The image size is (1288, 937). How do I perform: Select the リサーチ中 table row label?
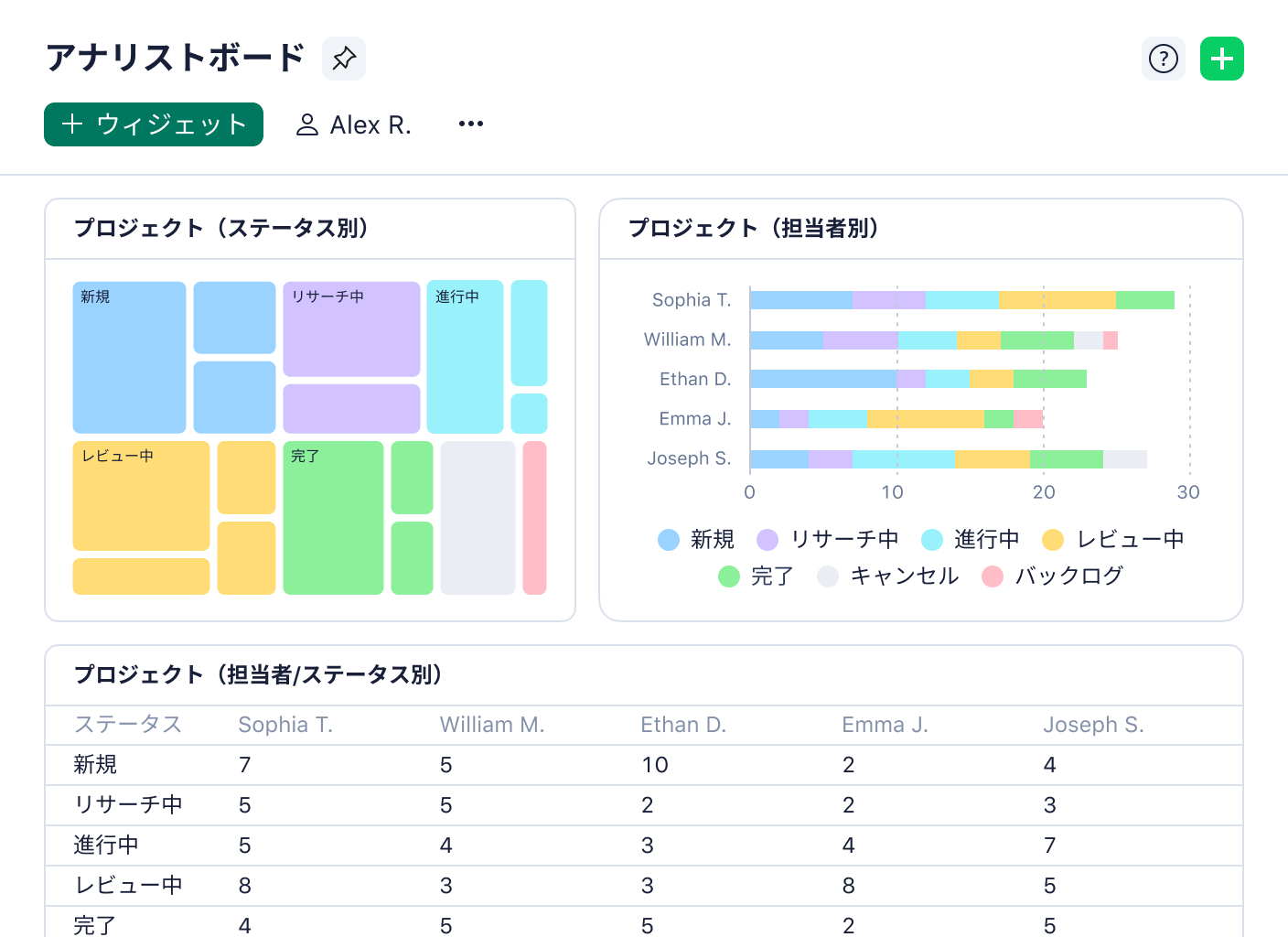[128, 805]
